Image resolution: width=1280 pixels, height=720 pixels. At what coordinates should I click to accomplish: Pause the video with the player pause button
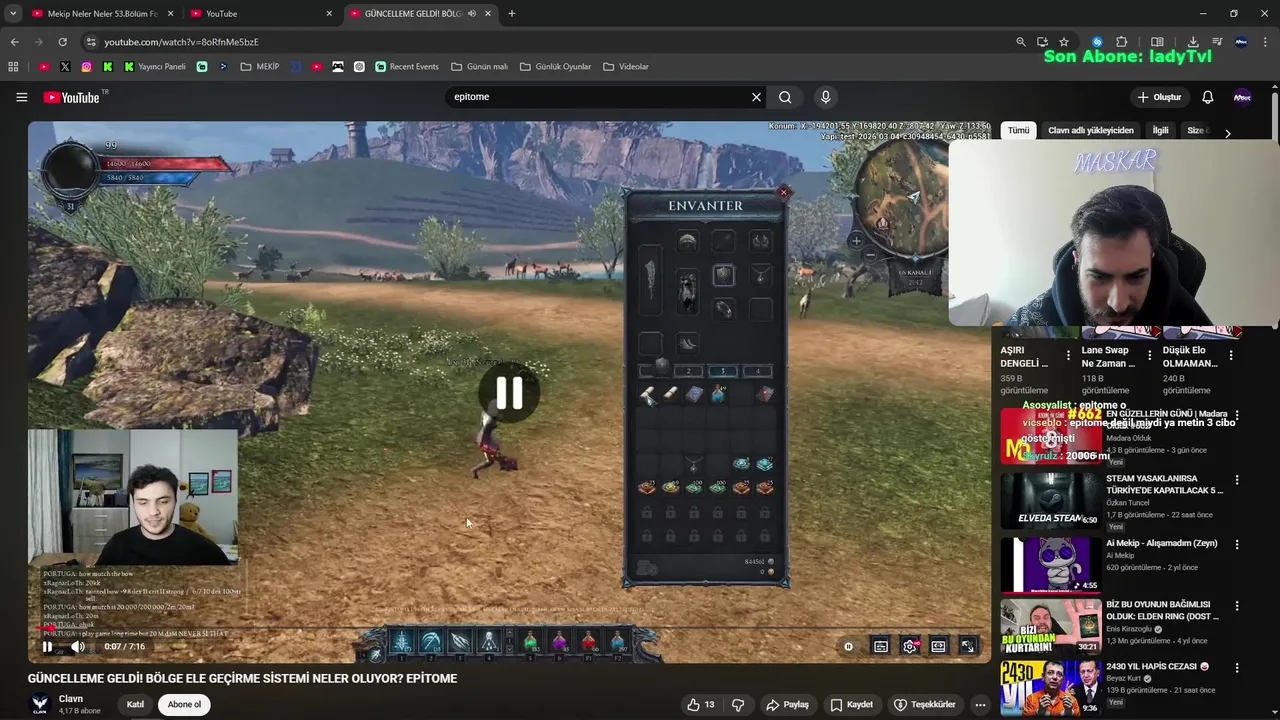tap(47, 647)
